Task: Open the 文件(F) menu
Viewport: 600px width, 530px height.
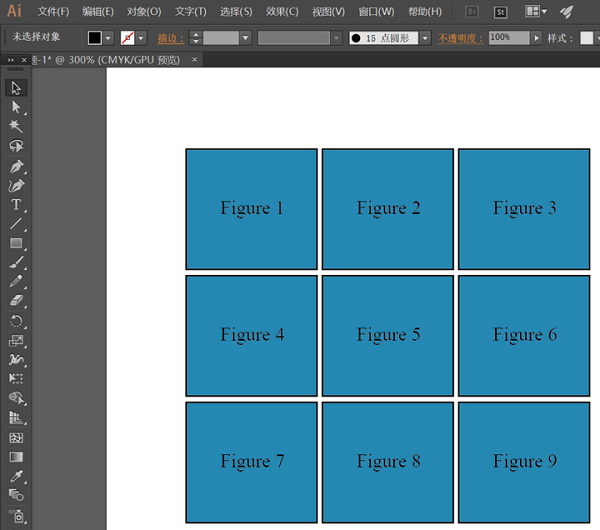Action: pos(54,12)
